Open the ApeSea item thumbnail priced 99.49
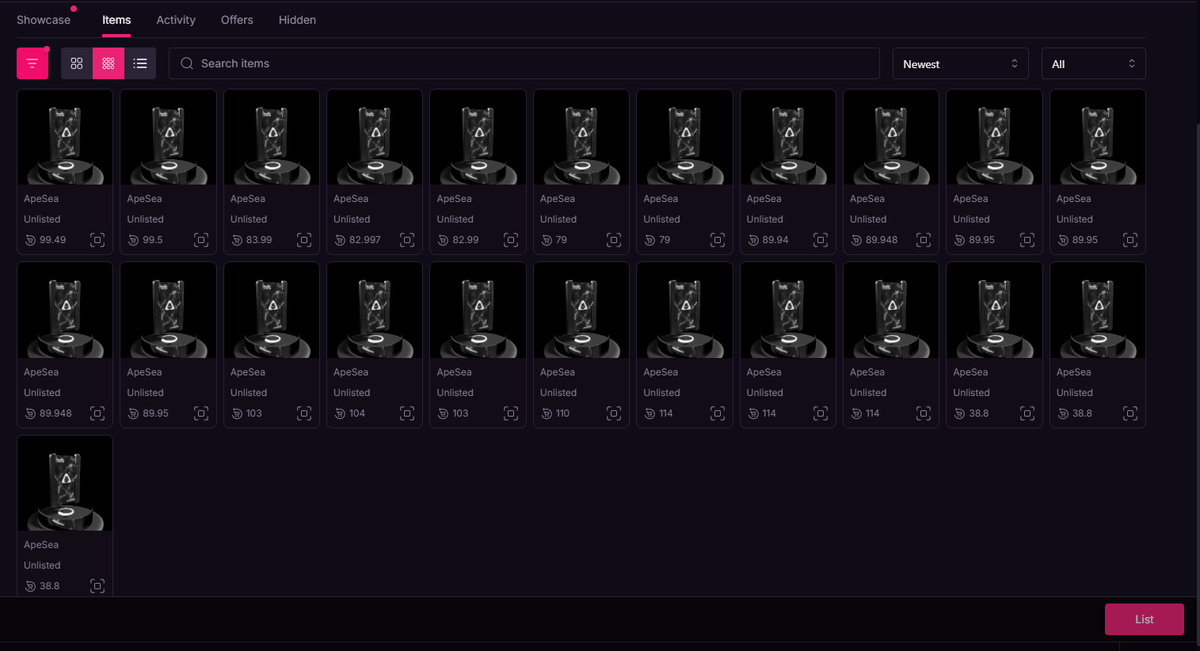Viewport: 1200px width, 651px height. 65,137
